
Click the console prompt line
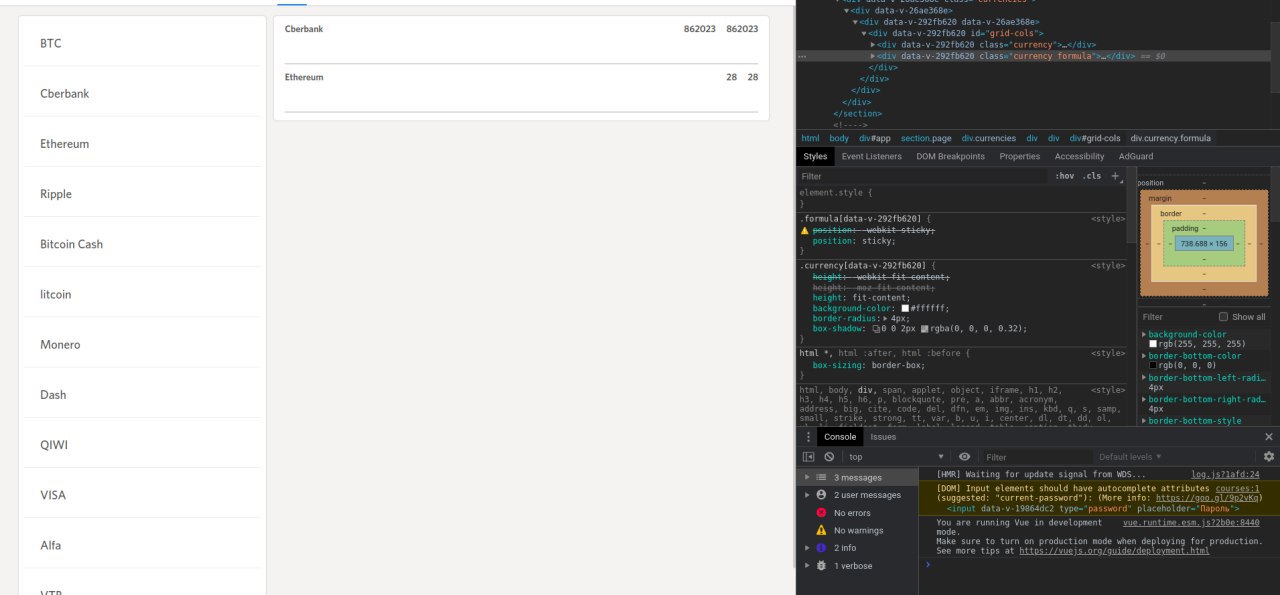pos(1099,565)
